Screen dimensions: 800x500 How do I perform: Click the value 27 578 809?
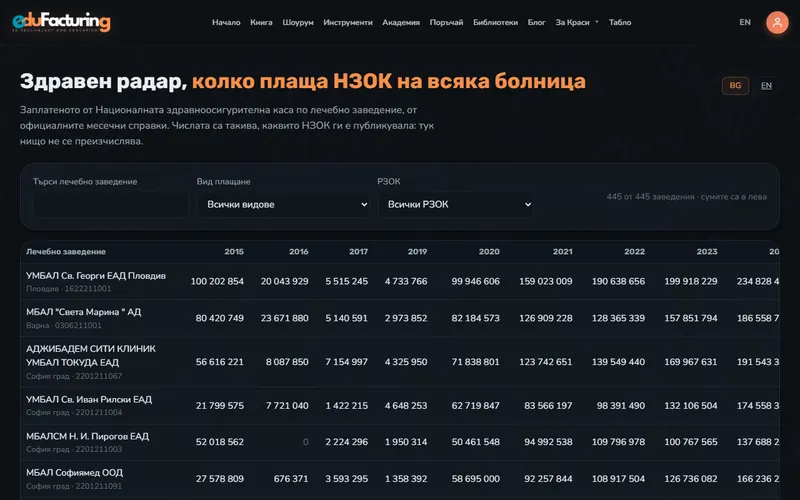[x=219, y=479]
